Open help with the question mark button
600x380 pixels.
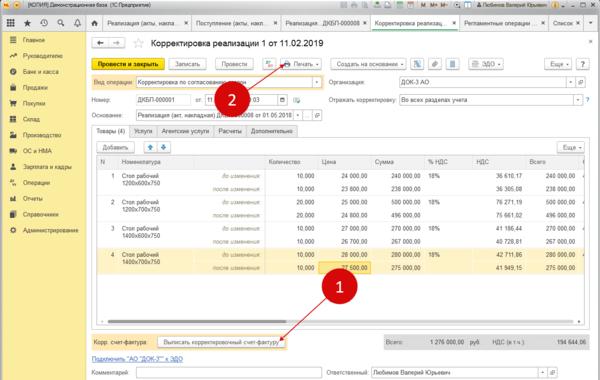[x=582, y=64]
